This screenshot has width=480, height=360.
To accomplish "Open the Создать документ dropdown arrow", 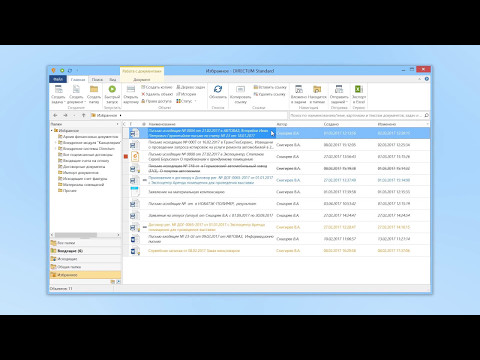I will point(85,102).
